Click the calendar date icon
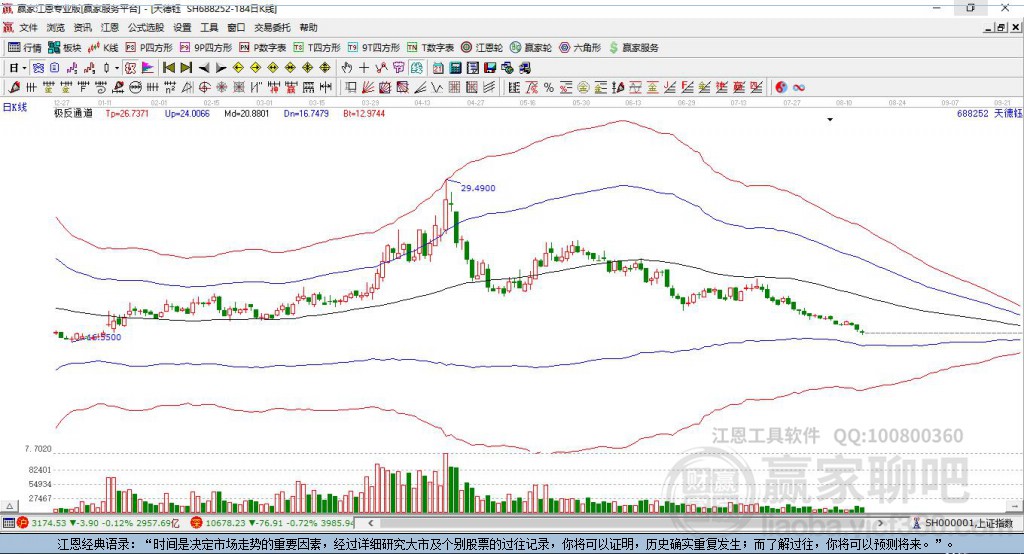Image resolution: width=1024 pixels, height=554 pixels. (x=438, y=68)
